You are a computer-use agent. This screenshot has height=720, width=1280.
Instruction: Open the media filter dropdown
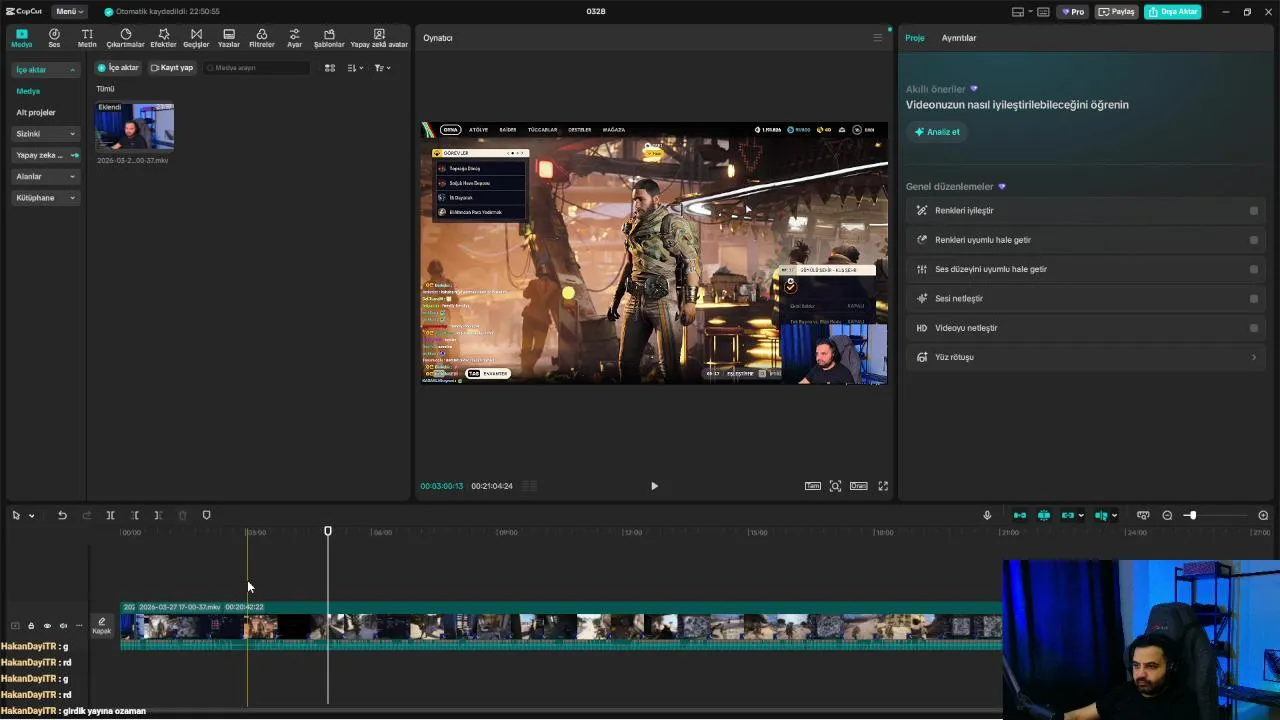coord(382,68)
